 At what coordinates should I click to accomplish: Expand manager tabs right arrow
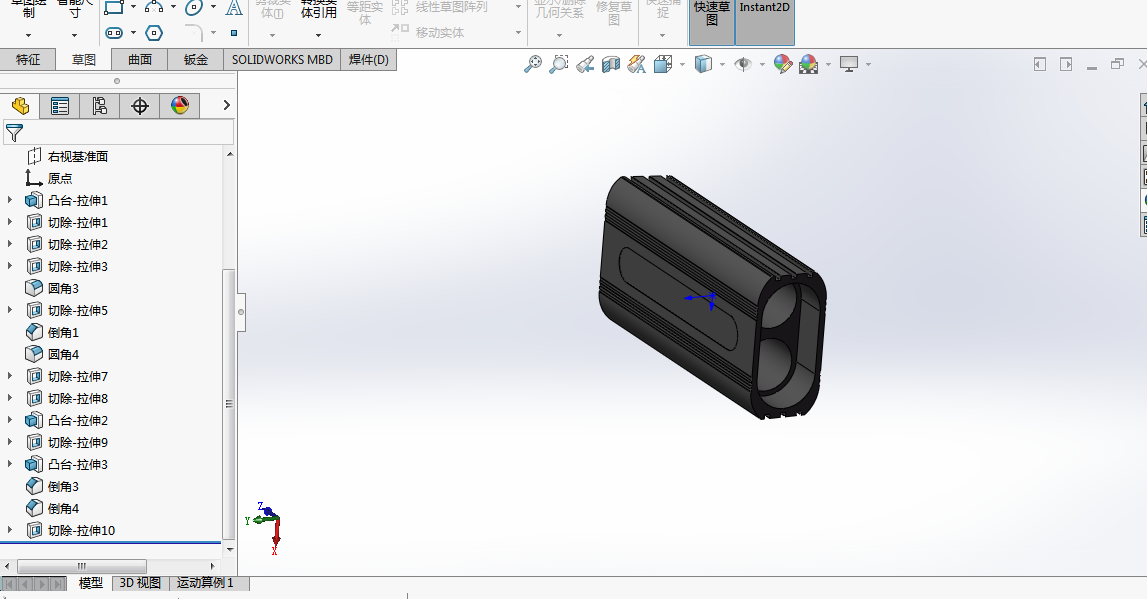[227, 105]
